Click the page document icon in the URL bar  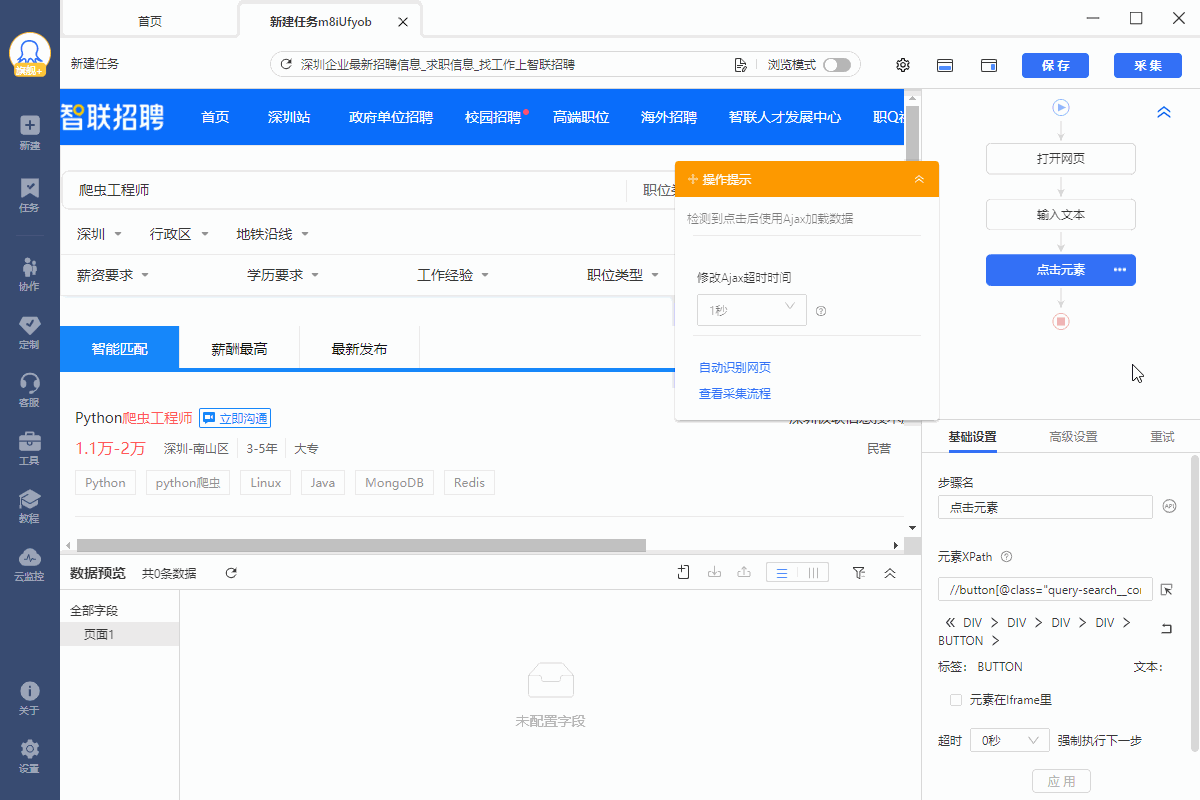741,65
